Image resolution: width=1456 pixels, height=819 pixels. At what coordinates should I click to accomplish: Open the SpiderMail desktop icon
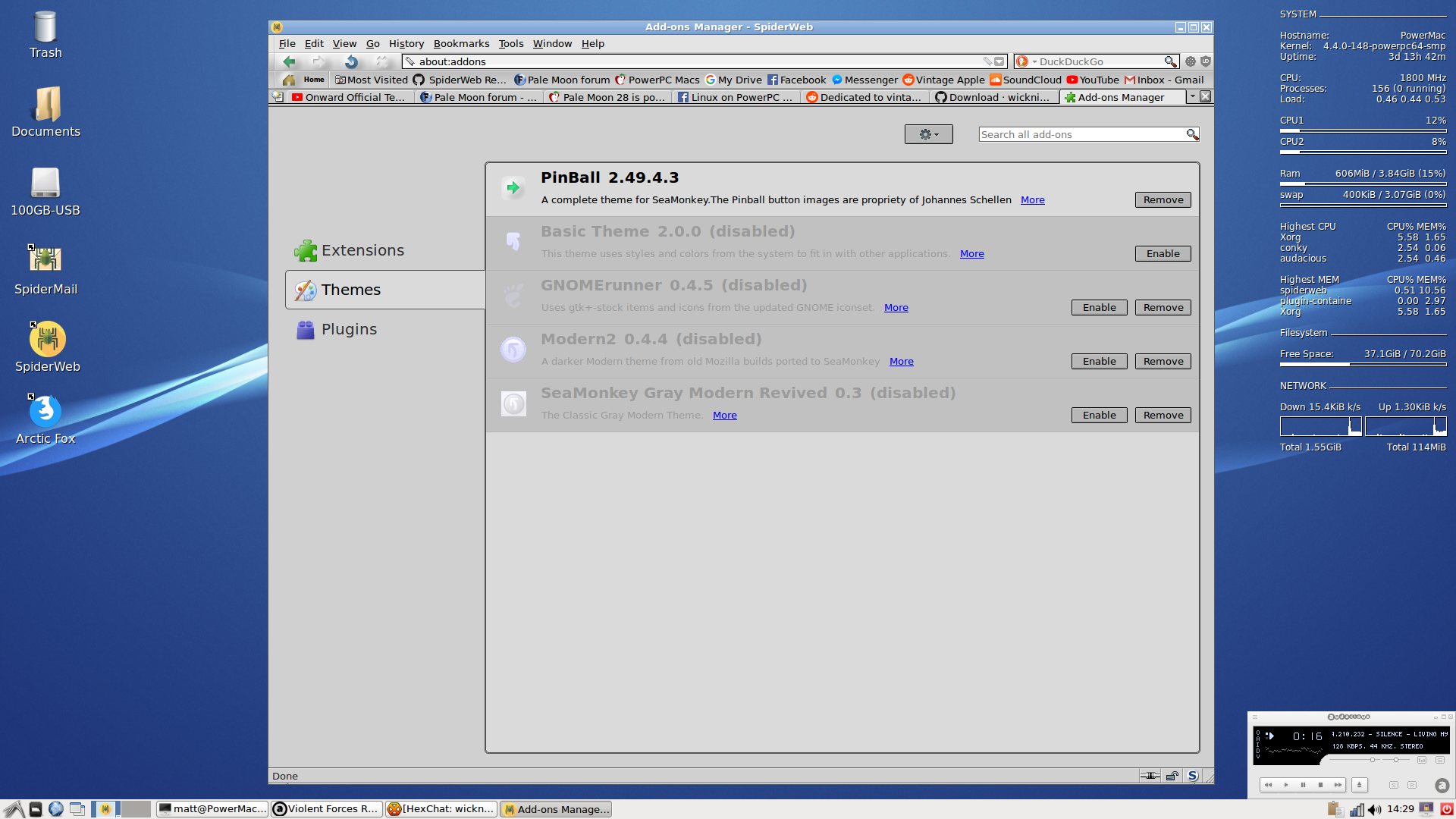click(x=45, y=260)
